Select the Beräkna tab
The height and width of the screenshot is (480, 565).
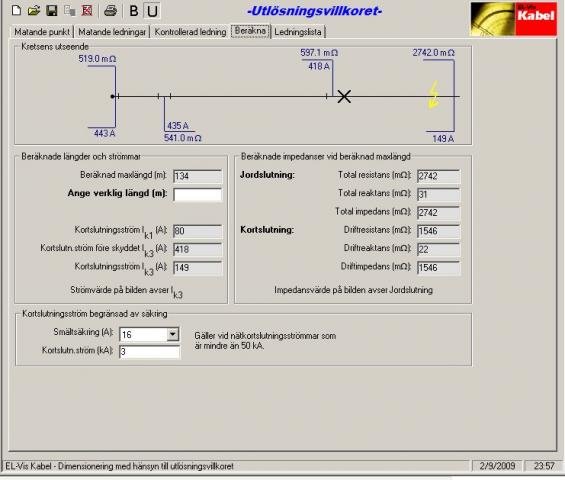pos(250,31)
